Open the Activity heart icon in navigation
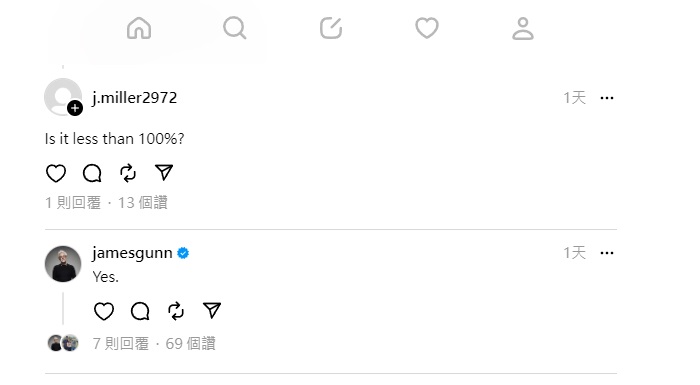The height and width of the screenshot is (385, 700). (427, 28)
